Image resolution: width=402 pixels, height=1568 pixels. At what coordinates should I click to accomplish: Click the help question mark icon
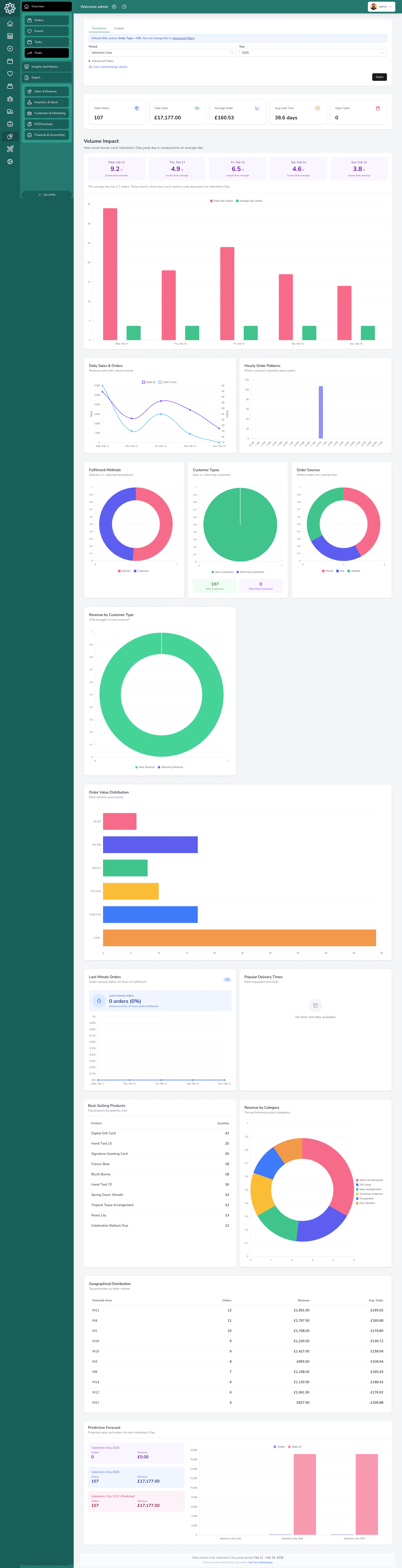pos(124,7)
